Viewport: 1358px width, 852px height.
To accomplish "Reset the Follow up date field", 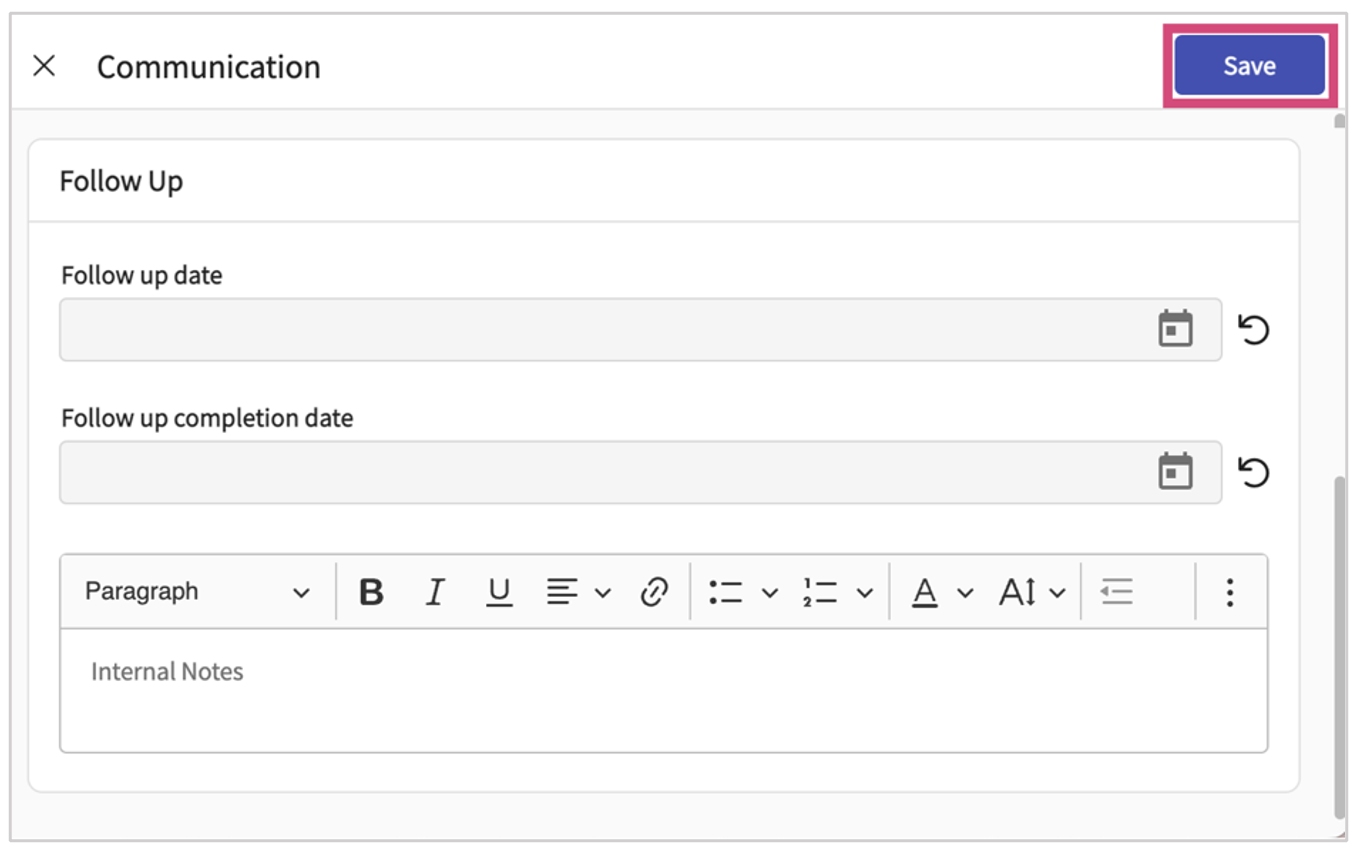I will pyautogui.click(x=1253, y=329).
